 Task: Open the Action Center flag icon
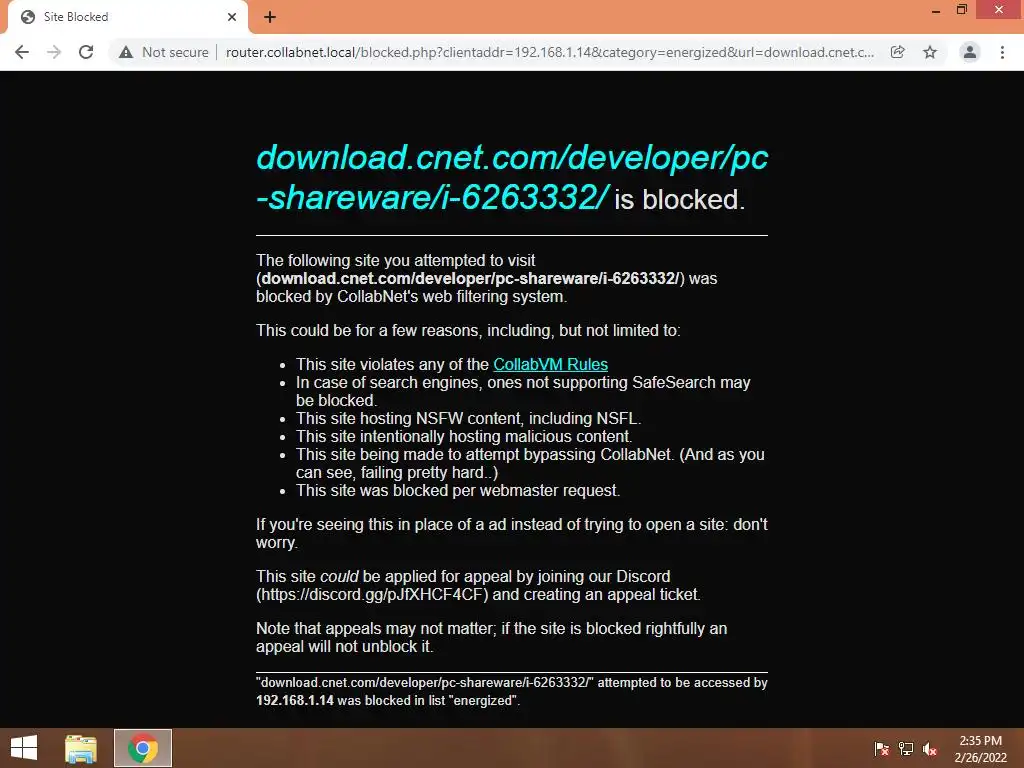[881, 749]
